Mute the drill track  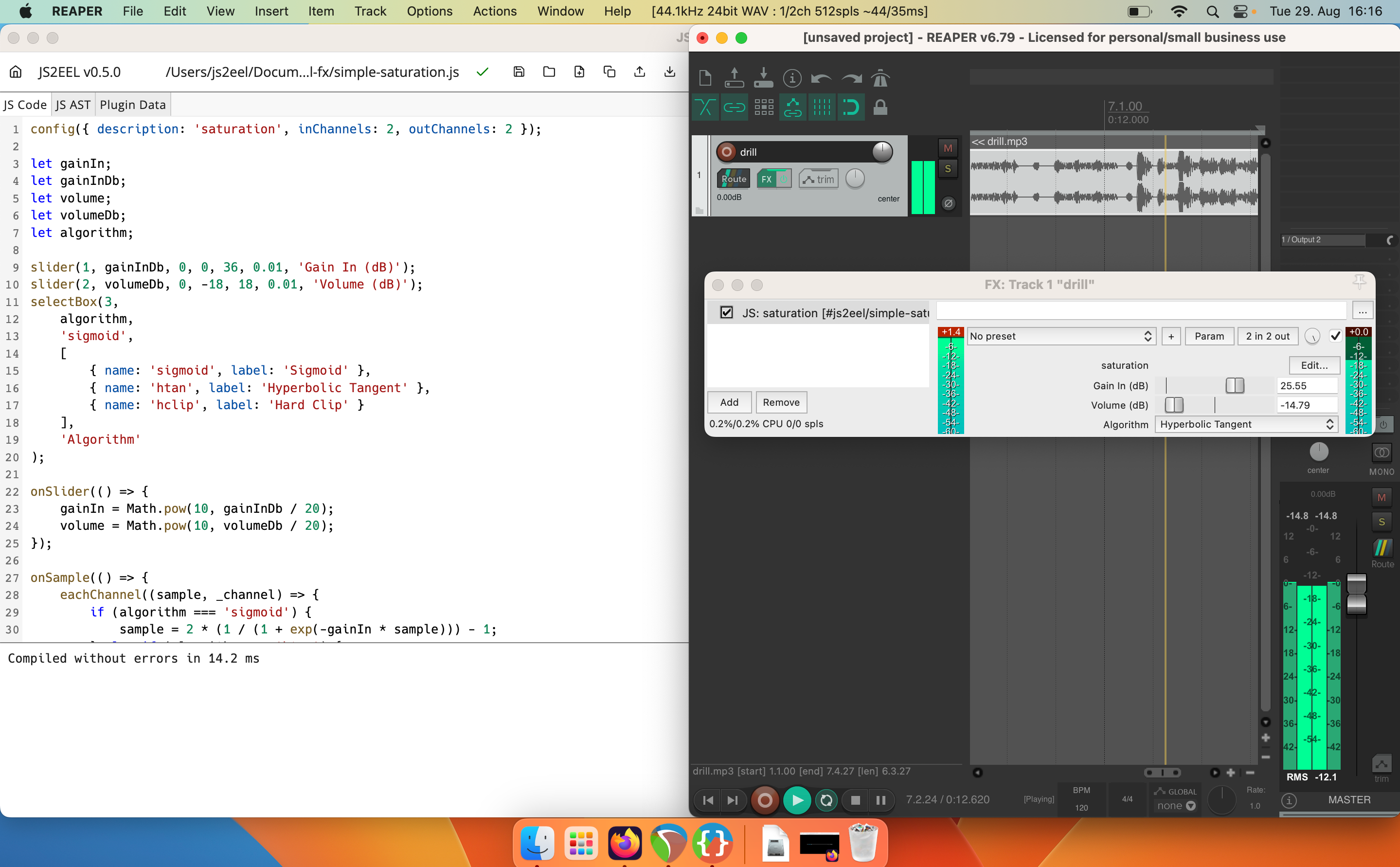click(x=948, y=148)
